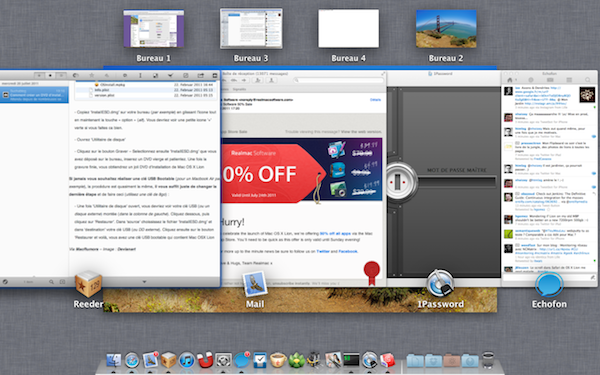Switch to Bureau 3 desktop thumbnail
The height and width of the screenshot is (375, 600).
point(251,29)
